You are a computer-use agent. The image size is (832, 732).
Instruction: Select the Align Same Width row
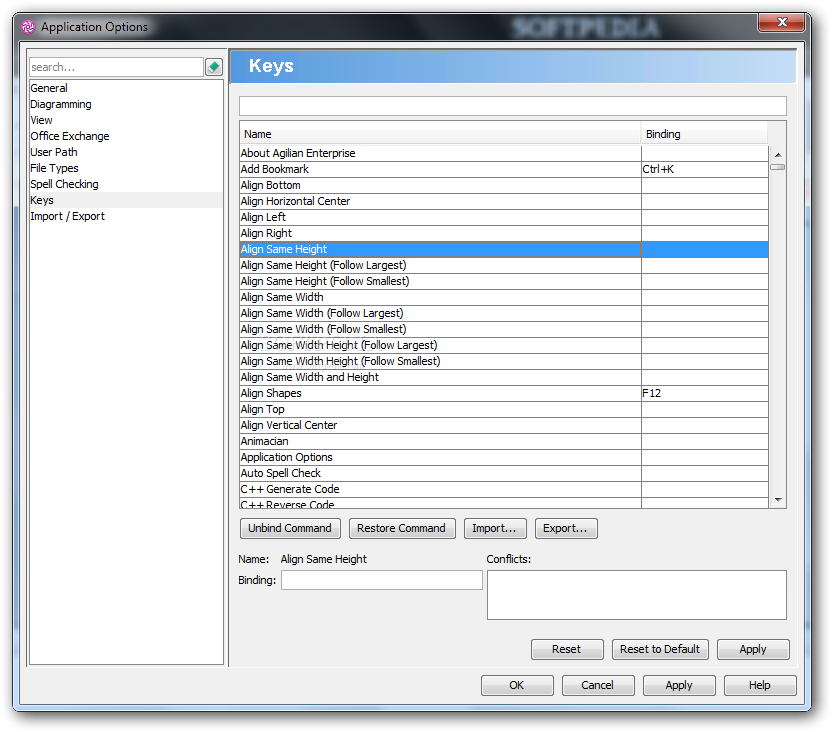(x=504, y=297)
